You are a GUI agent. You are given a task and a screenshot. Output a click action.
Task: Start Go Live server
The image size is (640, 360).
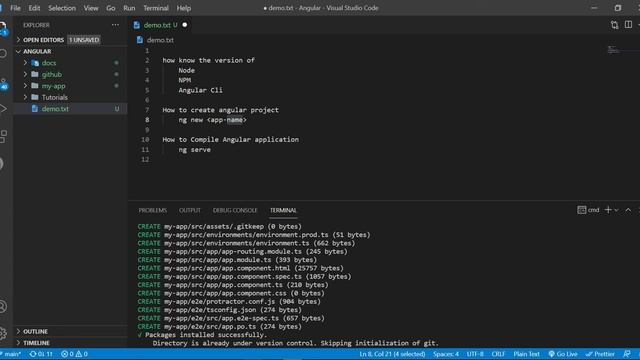point(563,354)
